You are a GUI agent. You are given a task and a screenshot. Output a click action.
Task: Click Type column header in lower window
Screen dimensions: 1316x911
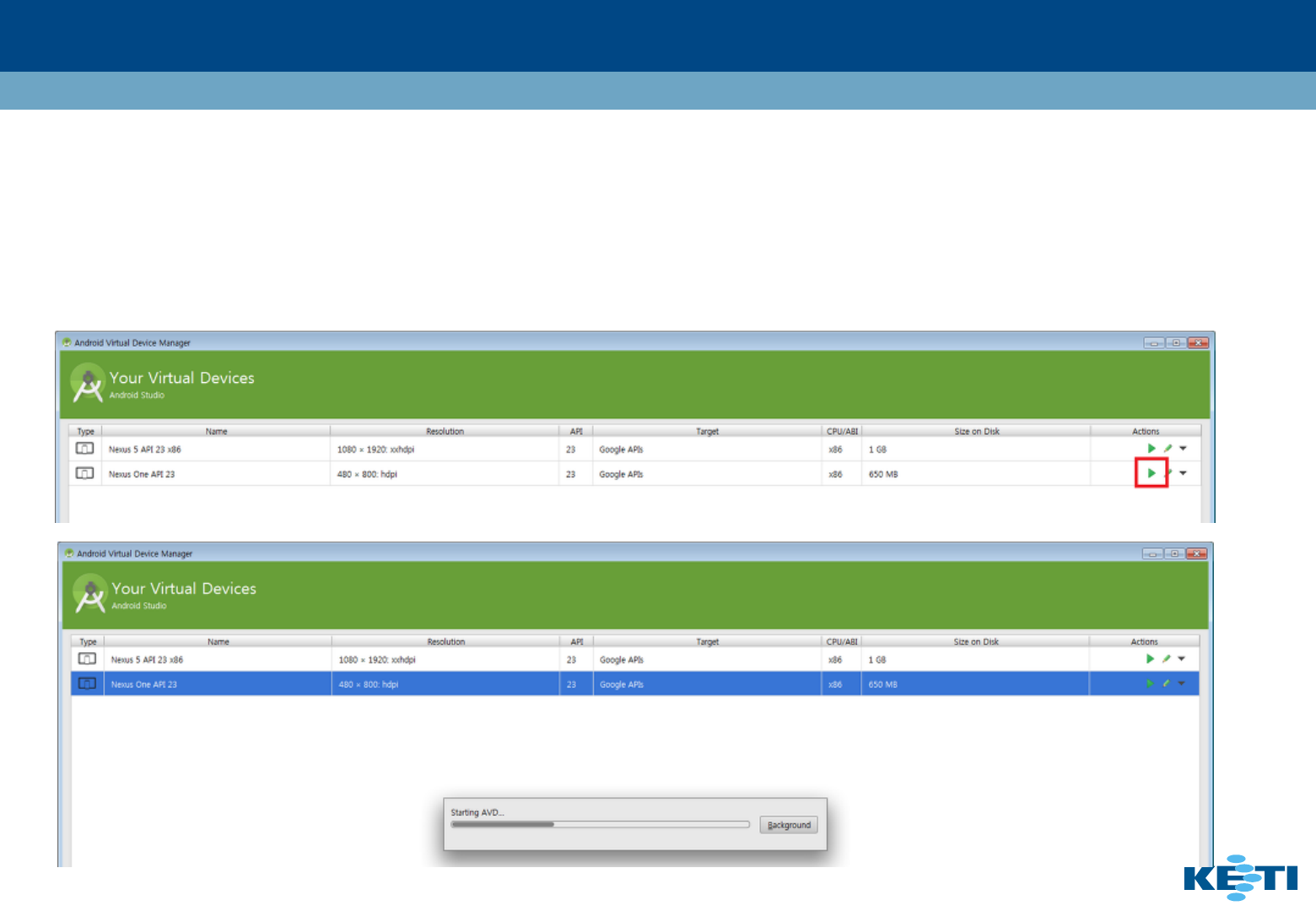tap(88, 642)
